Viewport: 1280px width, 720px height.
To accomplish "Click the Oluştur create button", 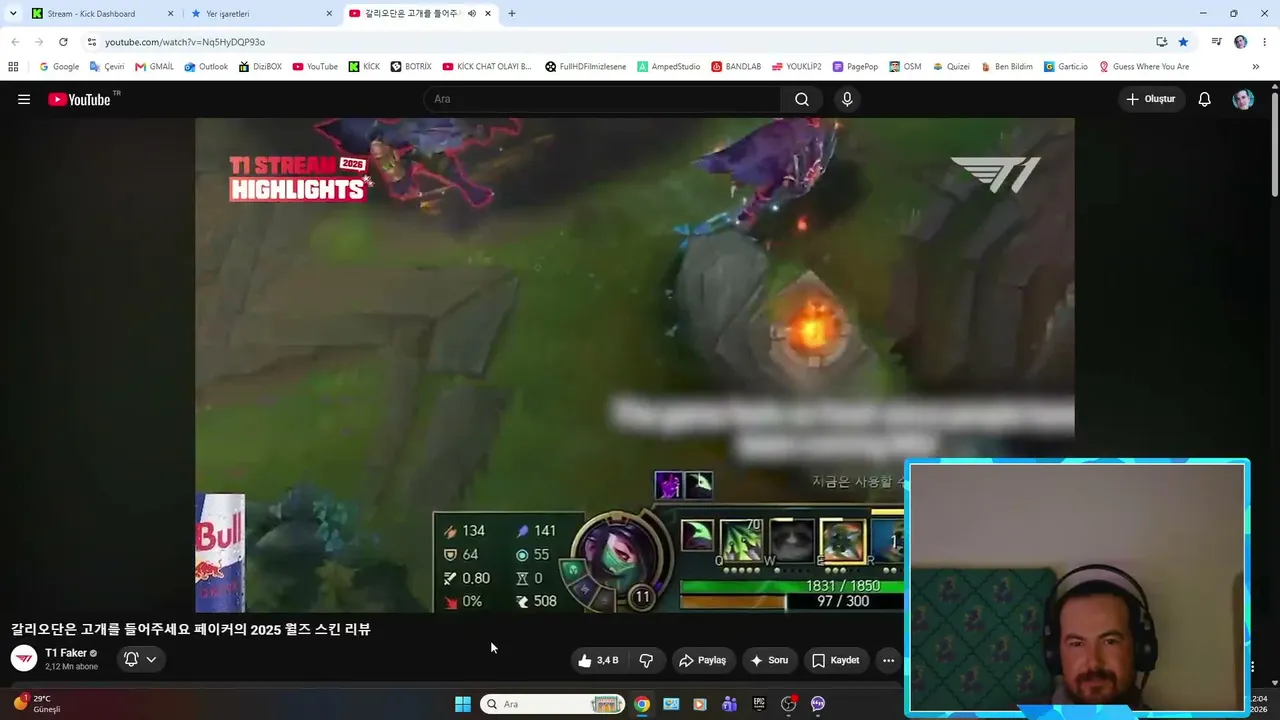I will pos(1152,99).
